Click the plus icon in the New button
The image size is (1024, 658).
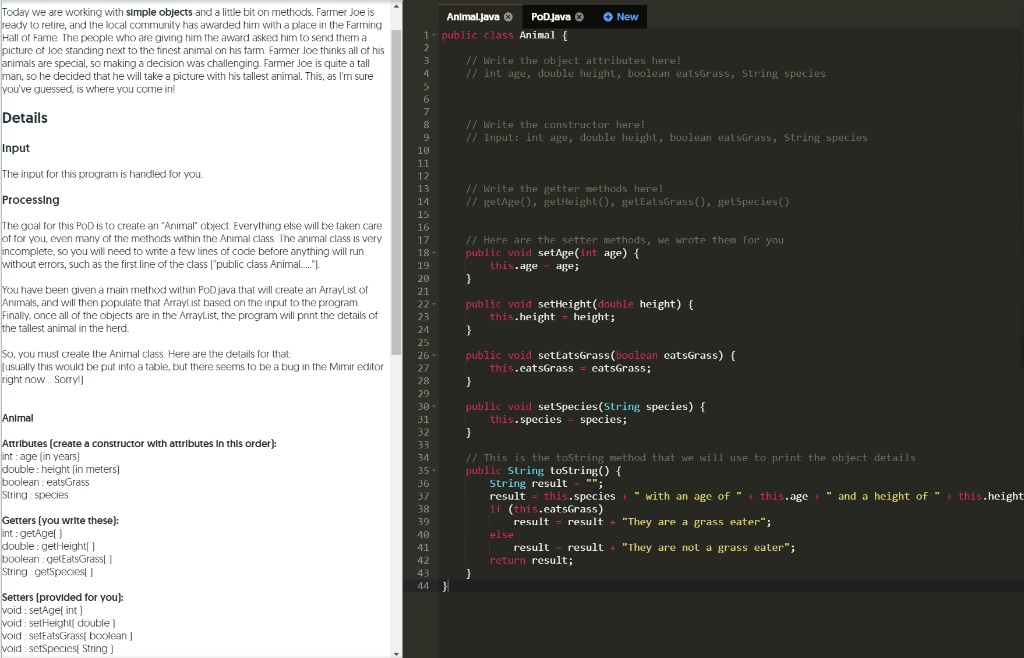608,17
